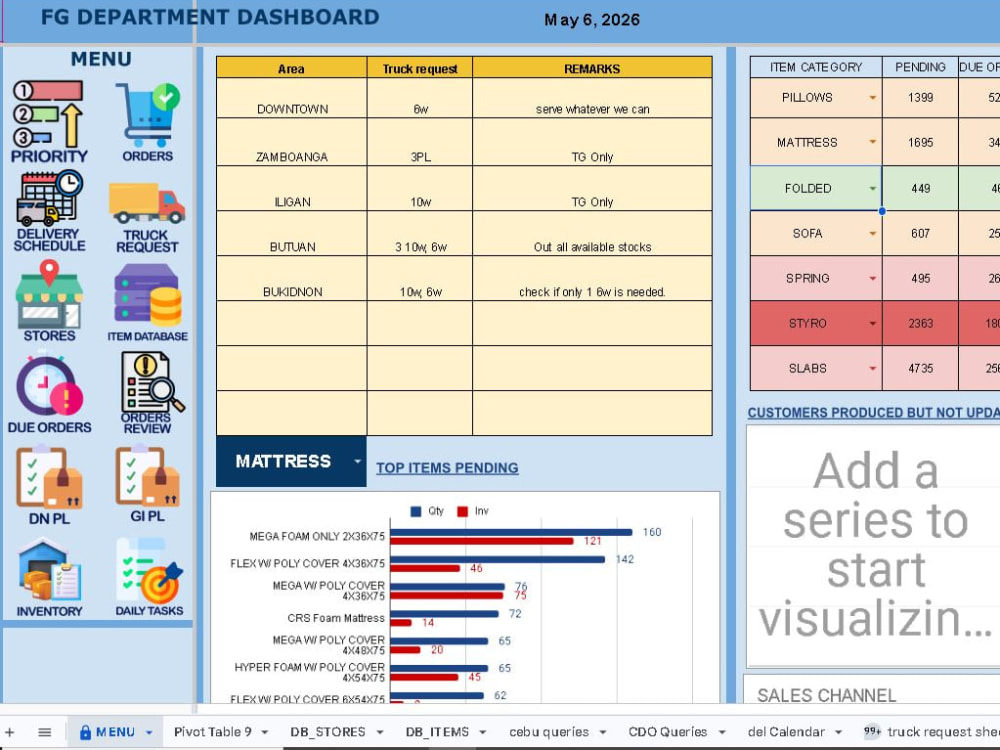
Task: Click the REMARKS column header
Action: click(592, 68)
